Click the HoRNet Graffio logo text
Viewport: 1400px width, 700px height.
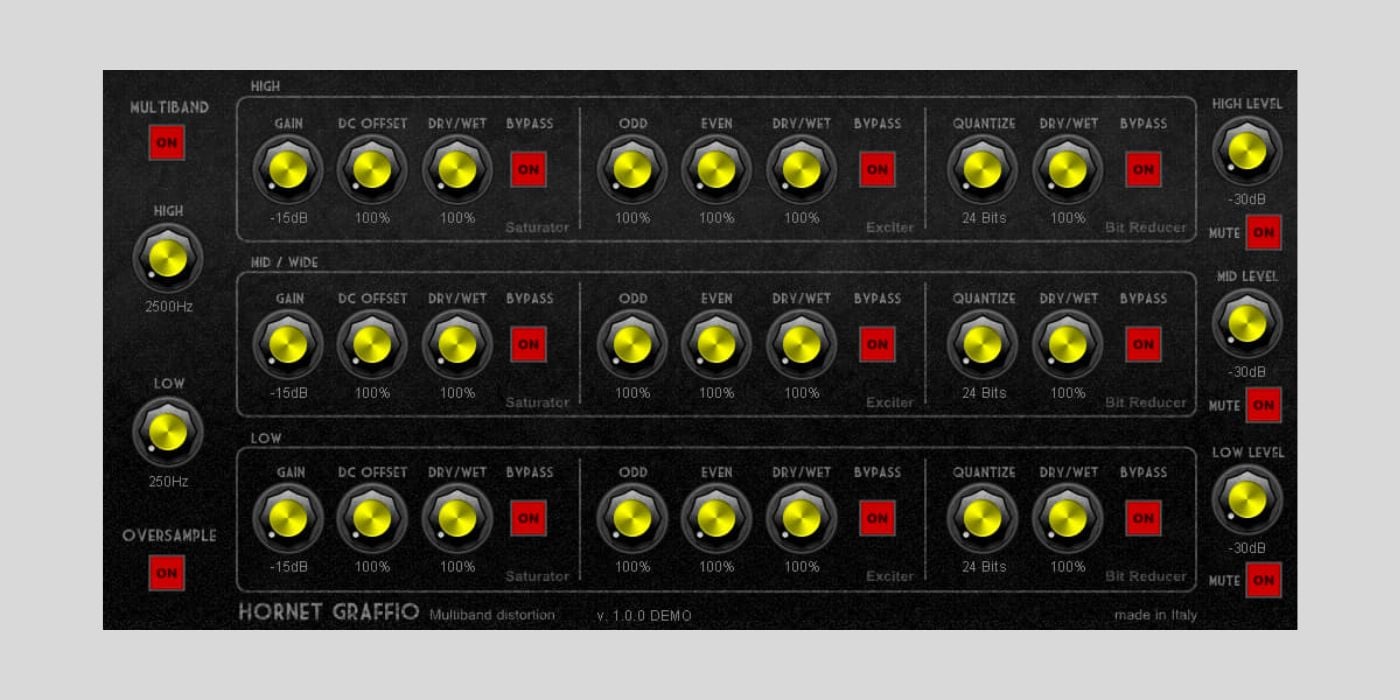click(x=330, y=612)
